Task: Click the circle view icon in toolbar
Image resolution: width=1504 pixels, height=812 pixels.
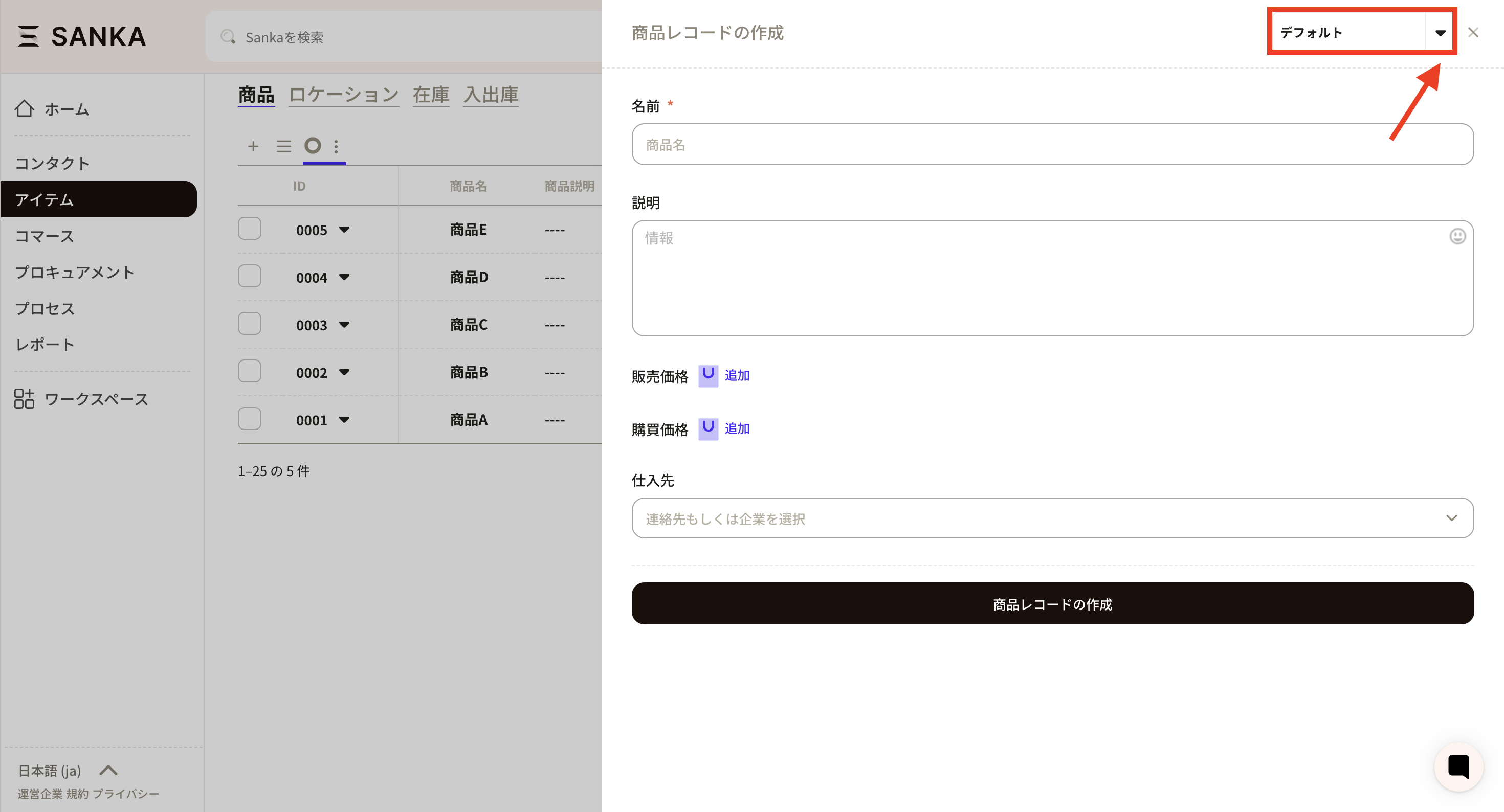Action: click(313, 145)
